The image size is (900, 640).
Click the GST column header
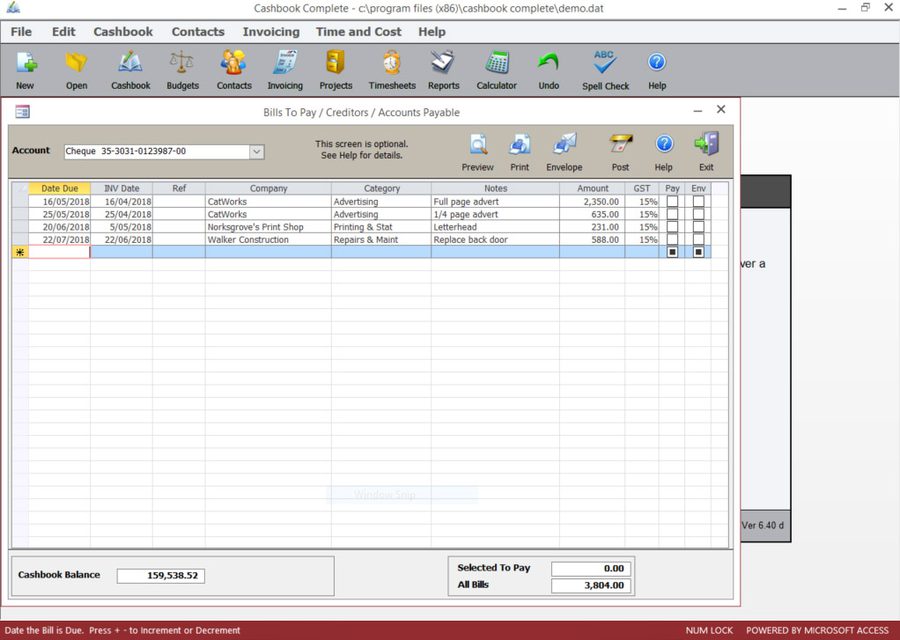[642, 188]
